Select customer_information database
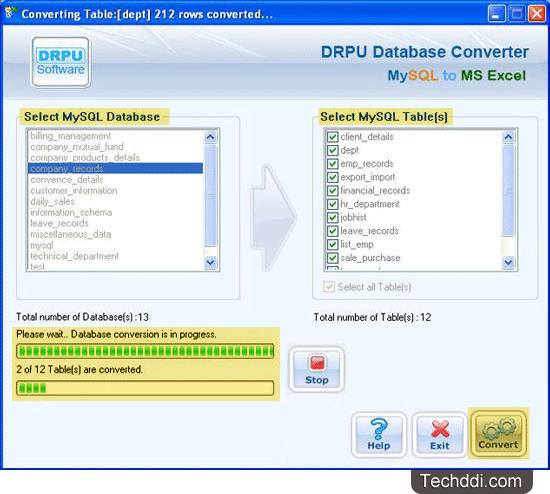 115,191
